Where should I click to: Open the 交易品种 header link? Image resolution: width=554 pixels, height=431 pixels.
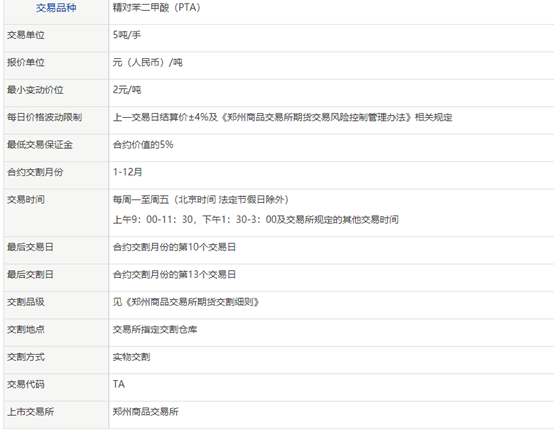point(56,8)
